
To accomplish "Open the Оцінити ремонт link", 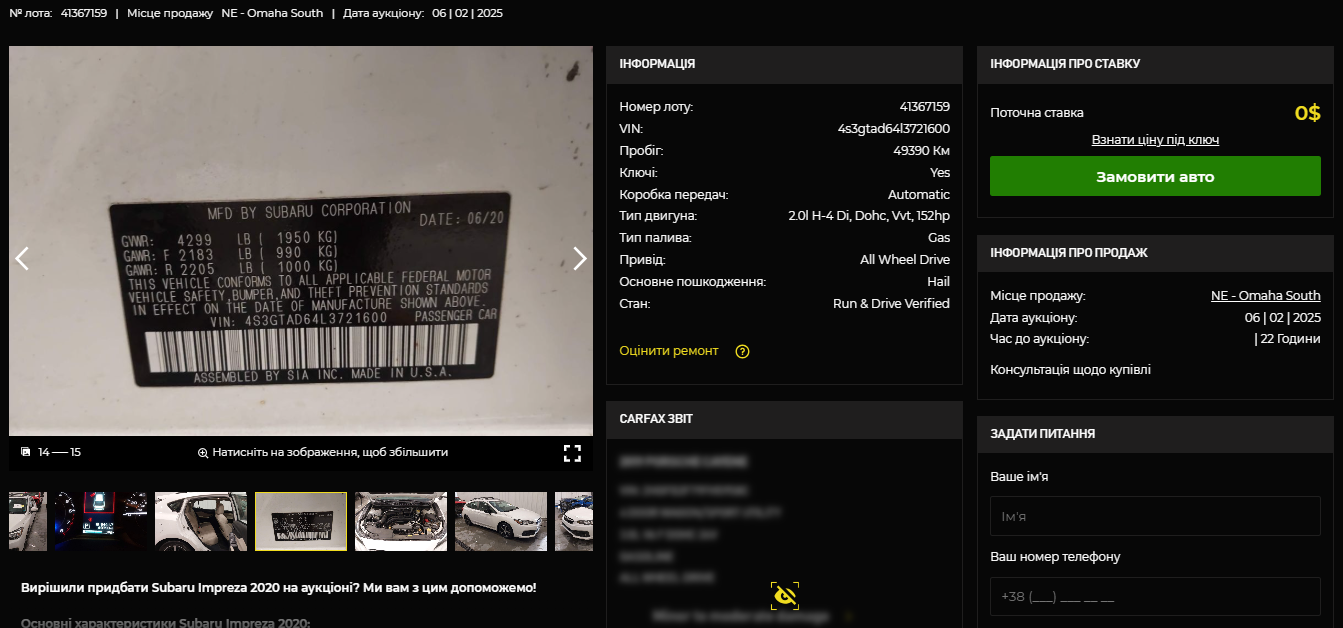I will [668, 351].
